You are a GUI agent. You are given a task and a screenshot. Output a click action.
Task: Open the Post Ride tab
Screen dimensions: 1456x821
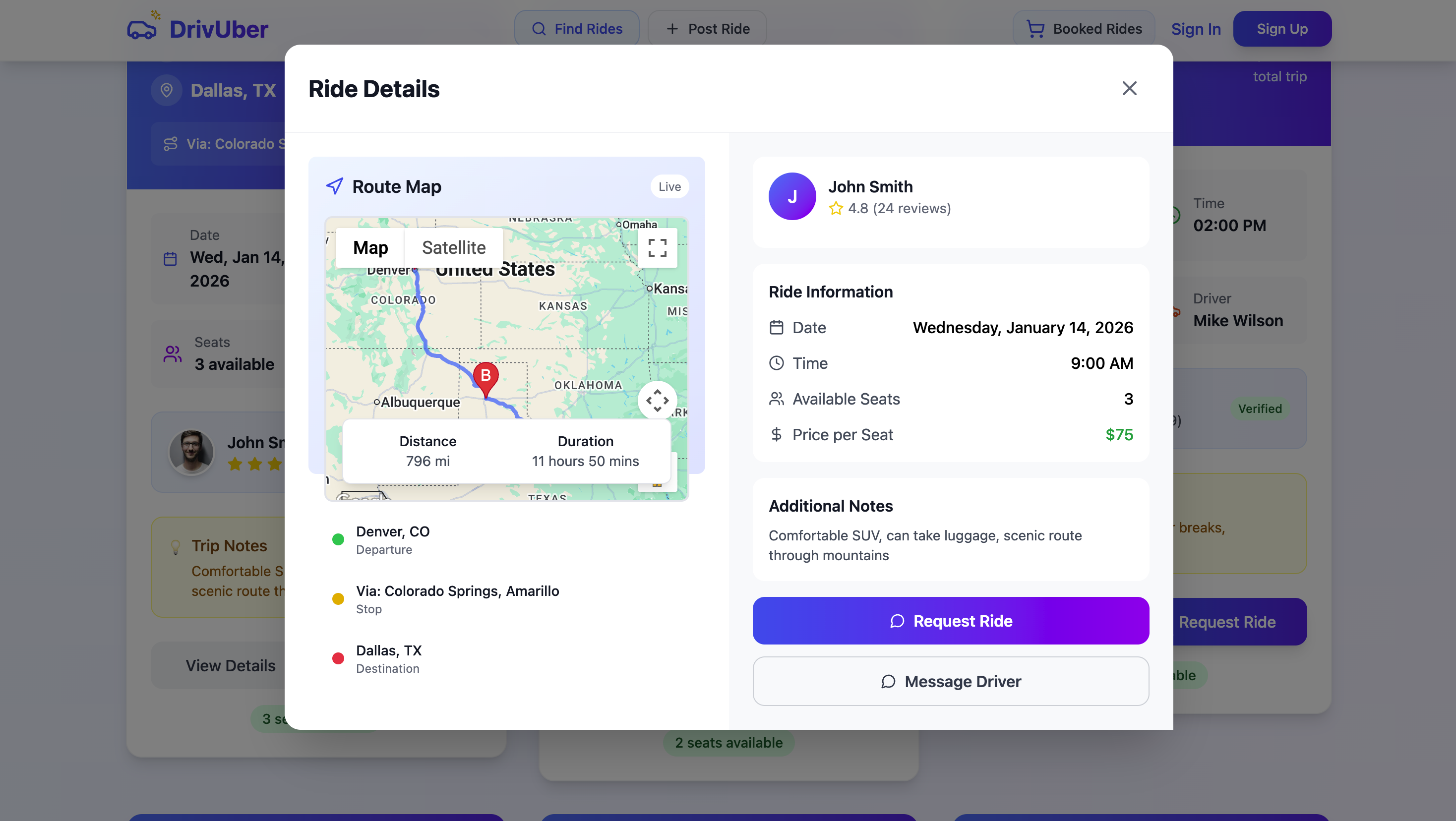pyautogui.click(x=707, y=29)
